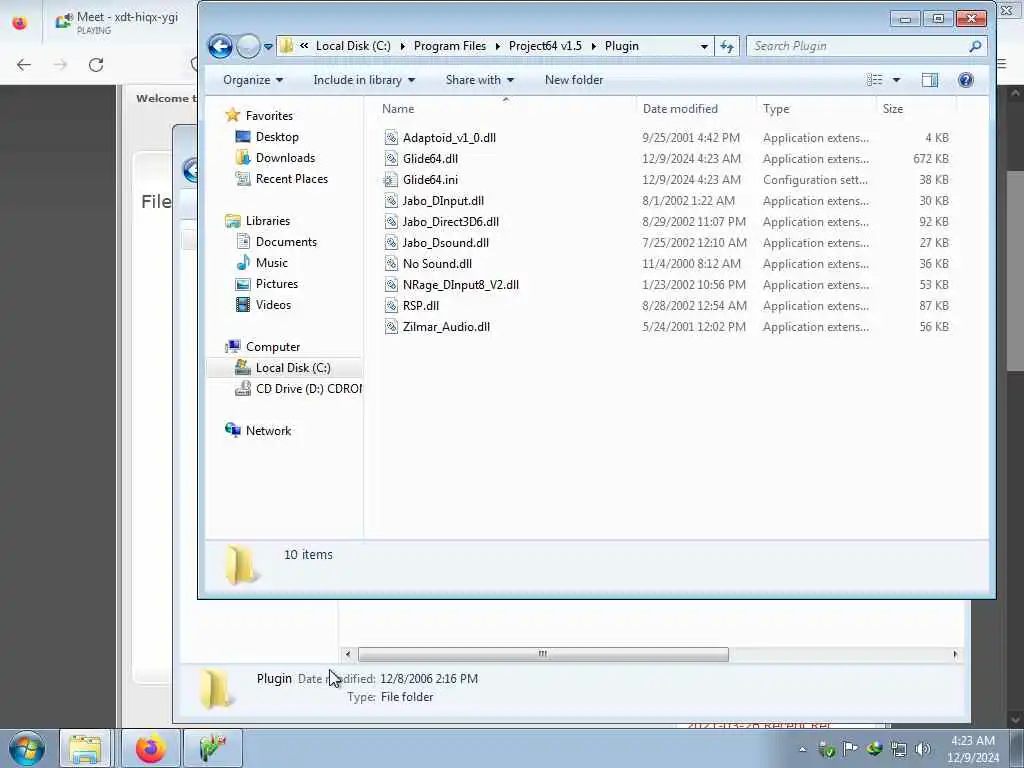Click the Windows Start orb
1024x768 pixels.
tap(27, 748)
